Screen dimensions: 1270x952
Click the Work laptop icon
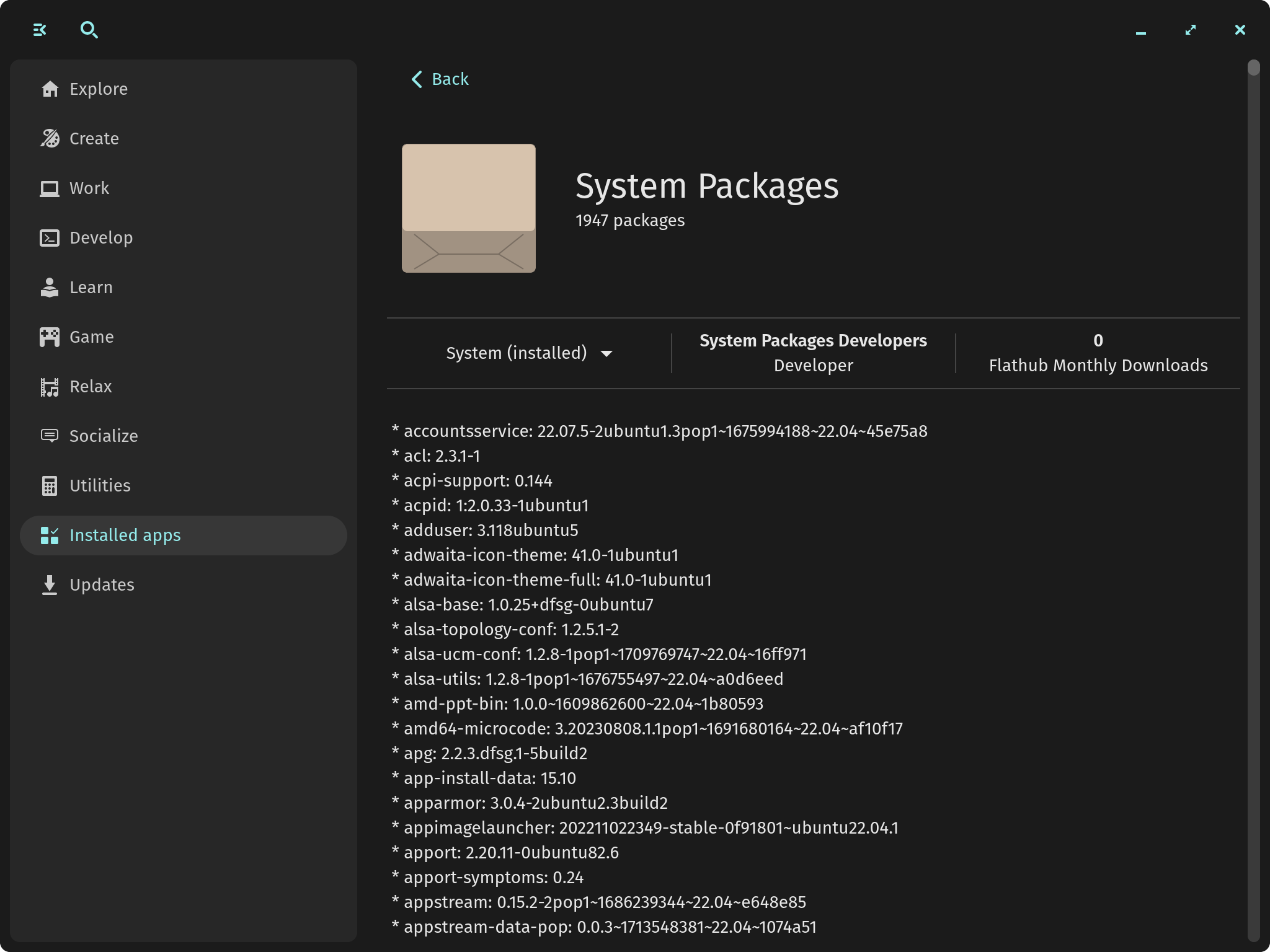click(50, 188)
